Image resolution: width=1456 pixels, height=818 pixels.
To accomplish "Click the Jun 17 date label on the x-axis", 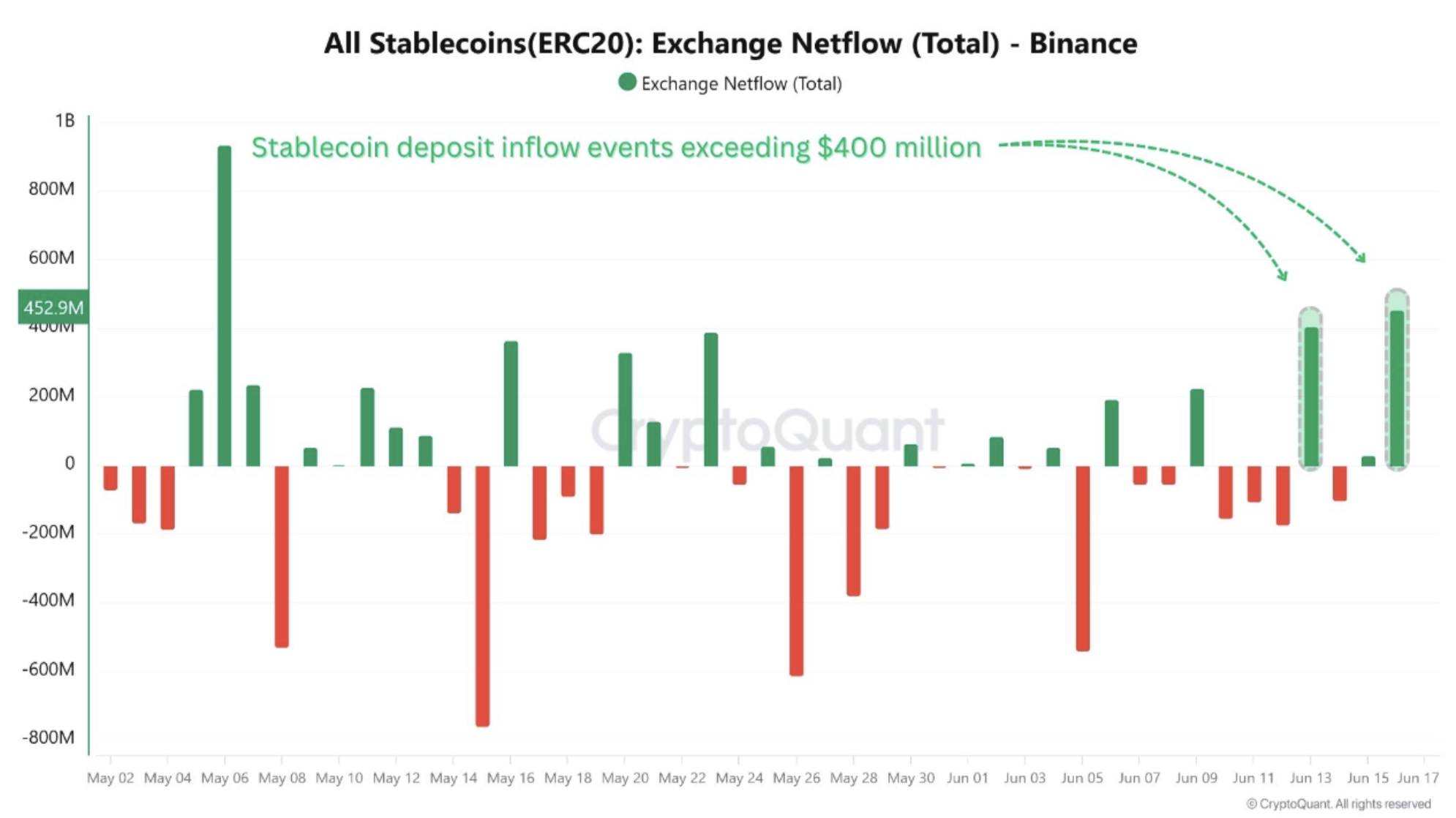I will pos(1418,778).
